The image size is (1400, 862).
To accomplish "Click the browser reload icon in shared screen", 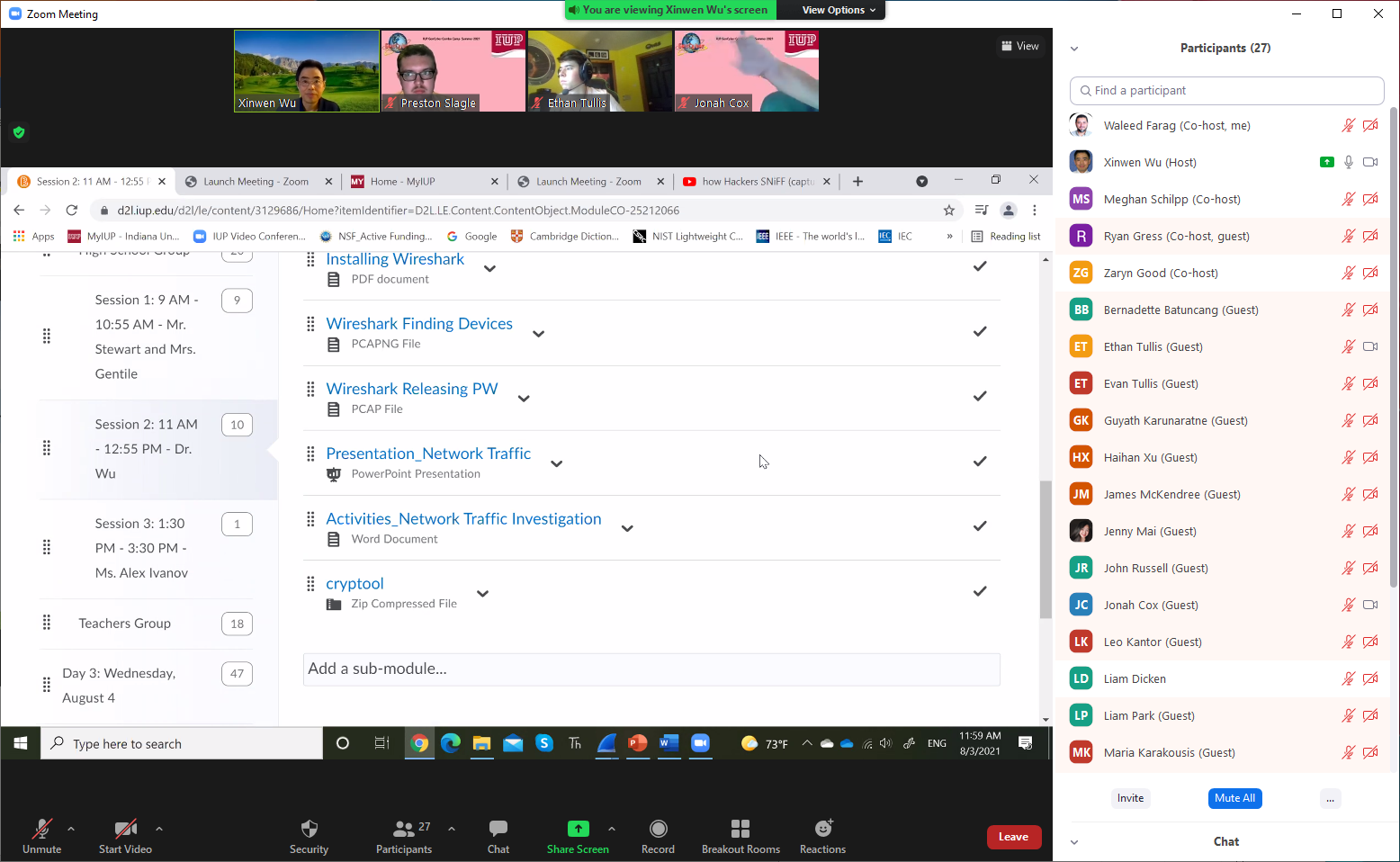I will 72,210.
